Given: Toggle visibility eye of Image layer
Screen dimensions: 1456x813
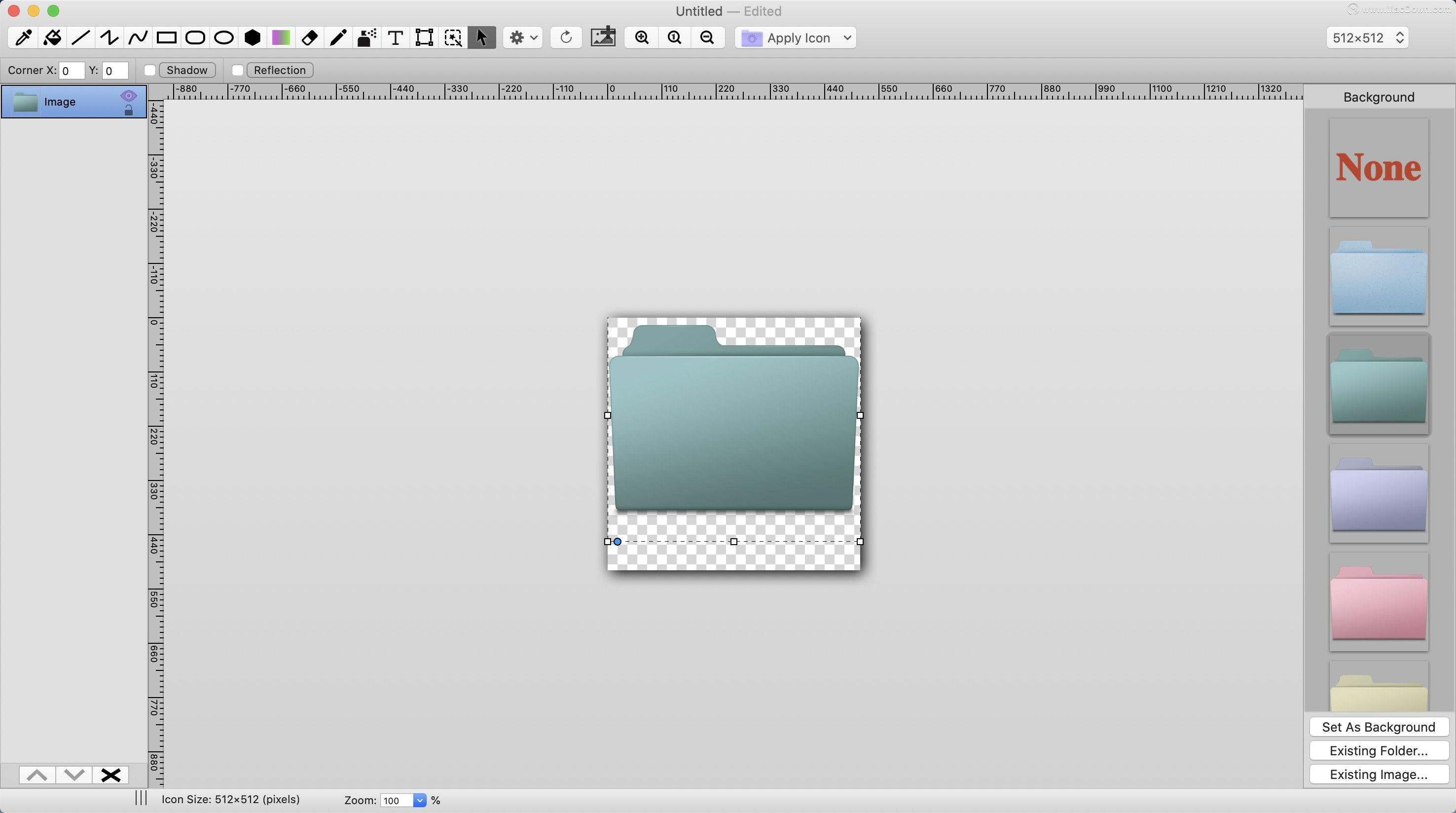Looking at the screenshot, I should pos(128,95).
